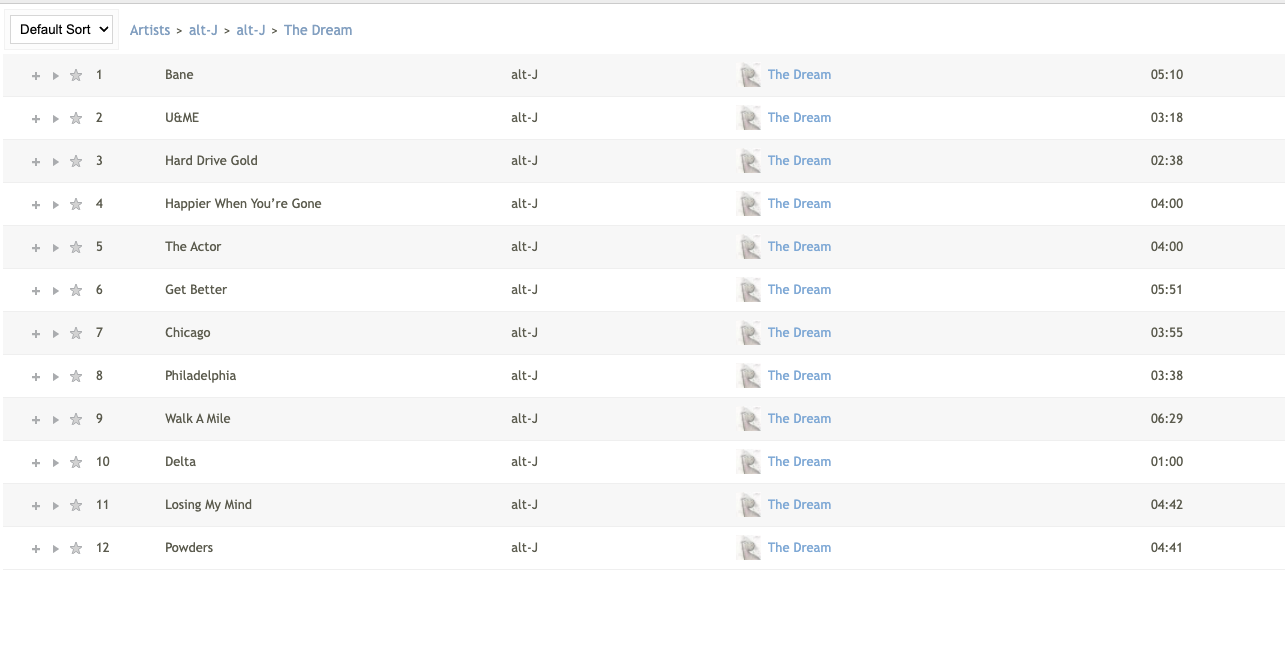Select the track title Losing My Mind
The height and width of the screenshot is (648, 1285).
tap(208, 505)
